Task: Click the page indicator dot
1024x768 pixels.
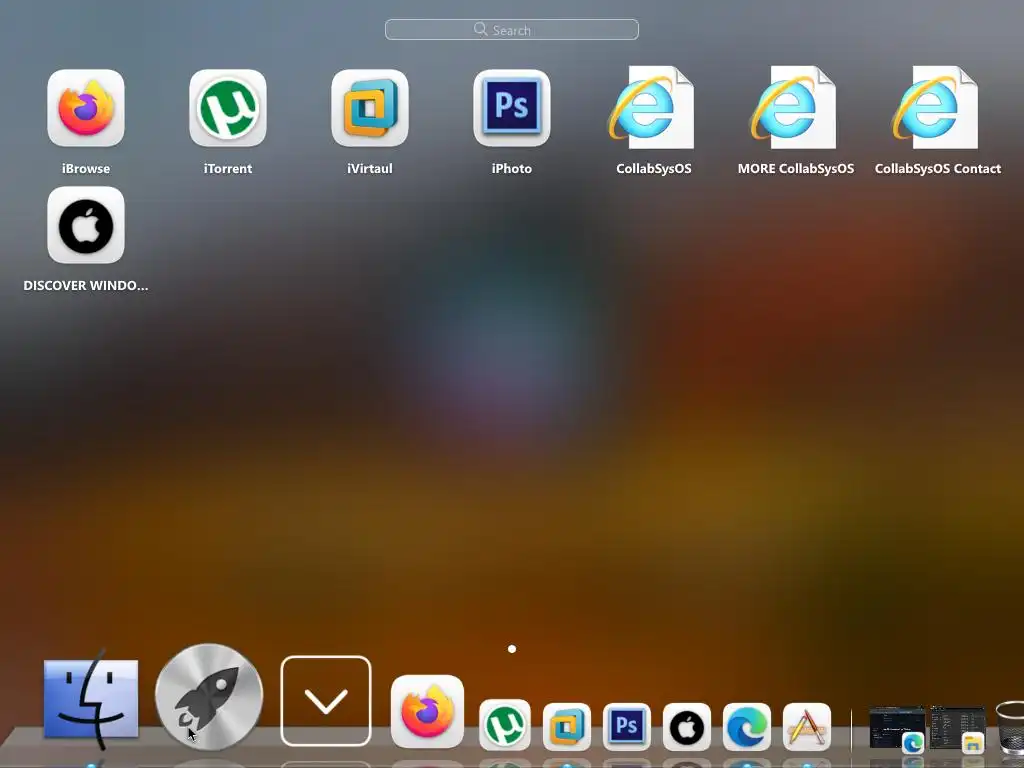Action: [x=512, y=648]
